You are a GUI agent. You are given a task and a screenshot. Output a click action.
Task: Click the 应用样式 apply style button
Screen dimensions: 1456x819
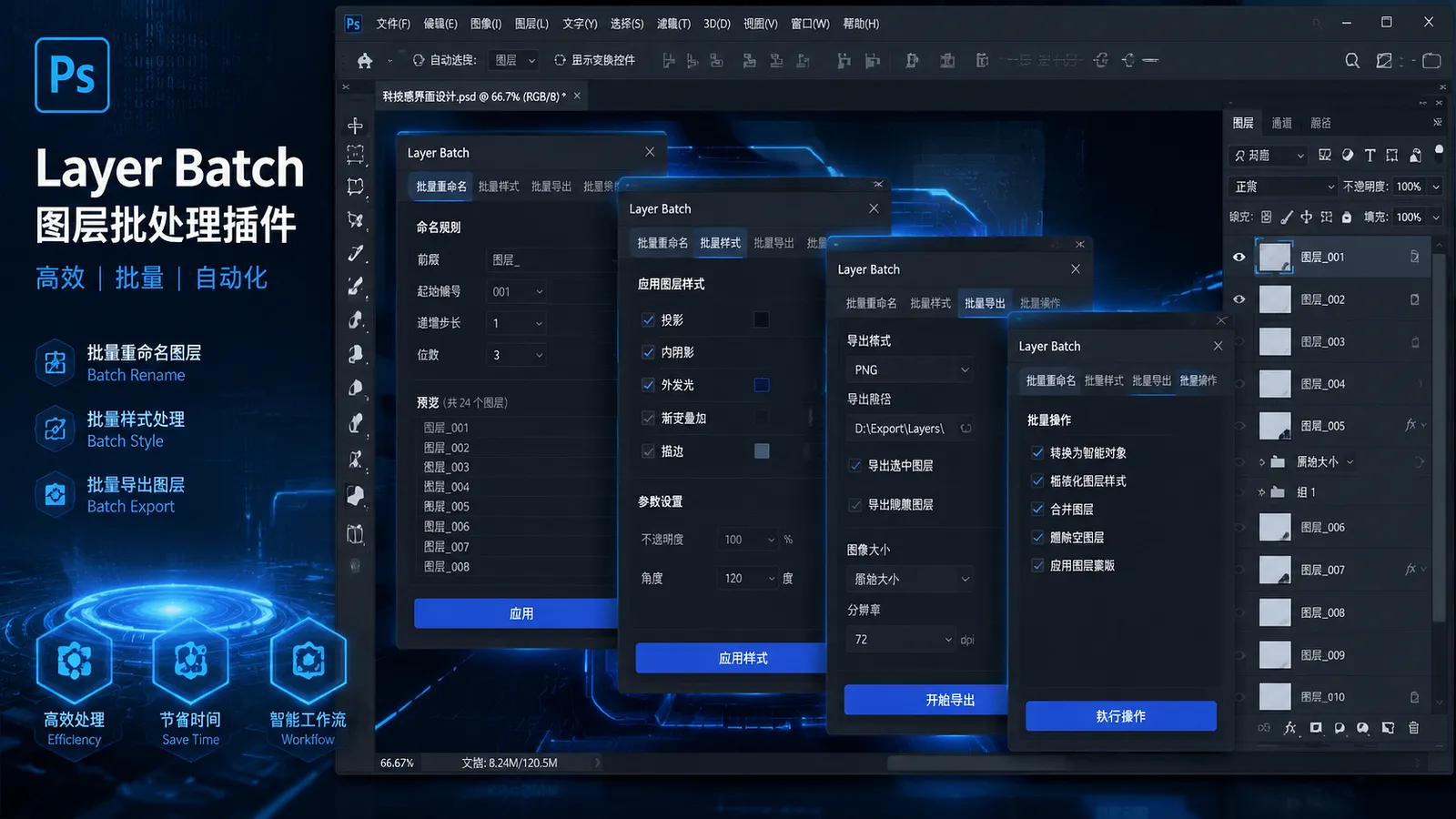pos(733,658)
